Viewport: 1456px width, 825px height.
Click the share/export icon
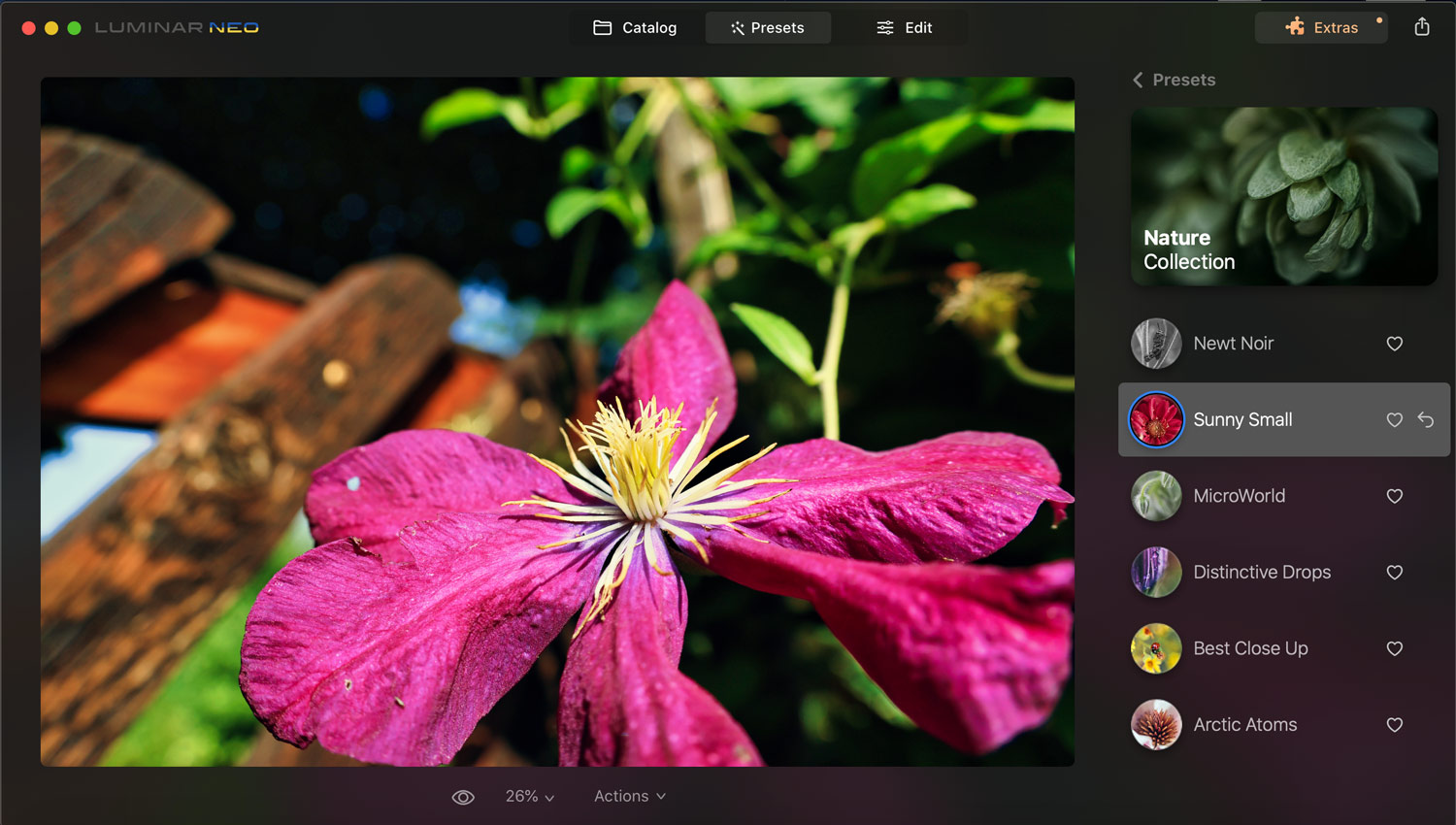click(1422, 27)
